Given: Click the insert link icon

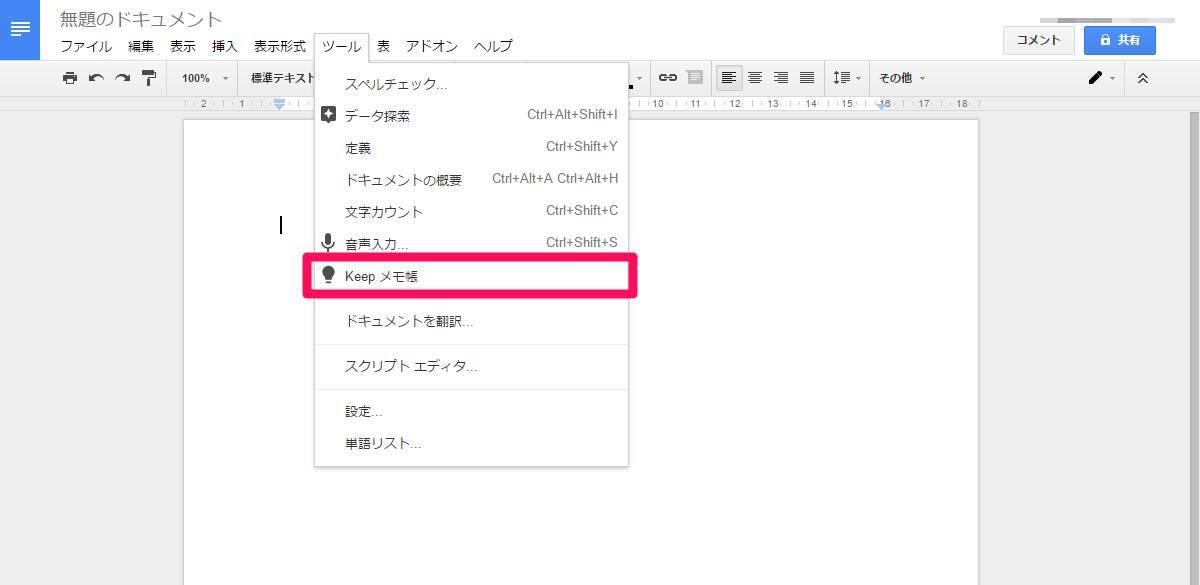Looking at the screenshot, I should pos(667,78).
